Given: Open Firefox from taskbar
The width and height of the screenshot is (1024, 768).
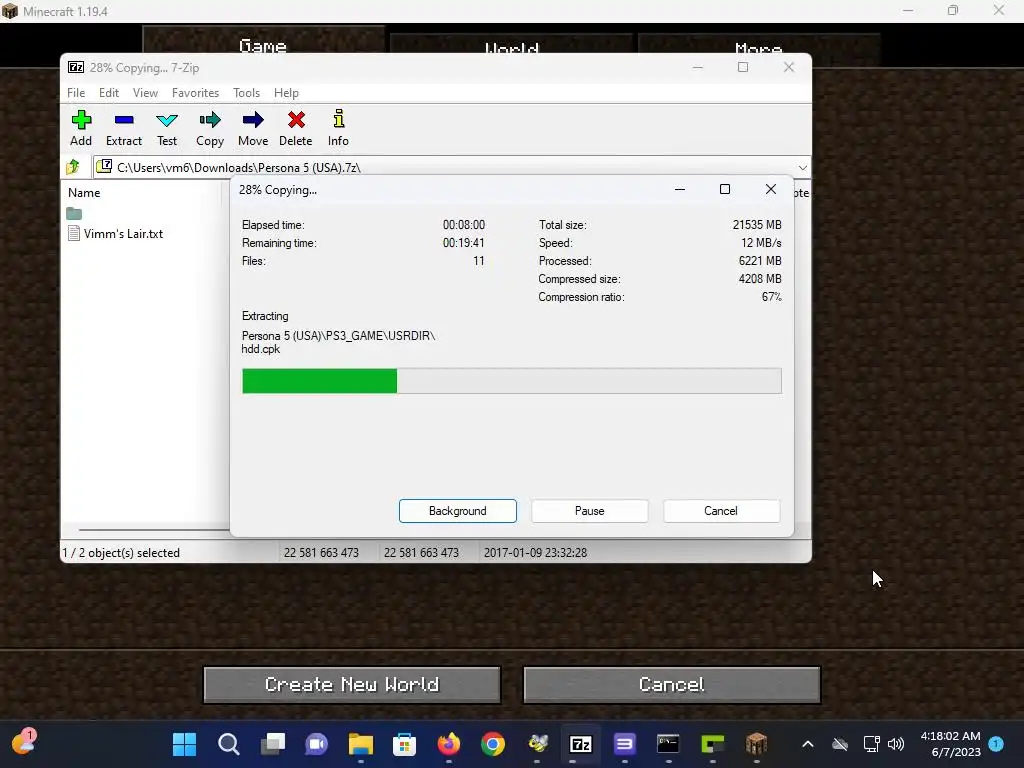Looking at the screenshot, I should coord(449,744).
